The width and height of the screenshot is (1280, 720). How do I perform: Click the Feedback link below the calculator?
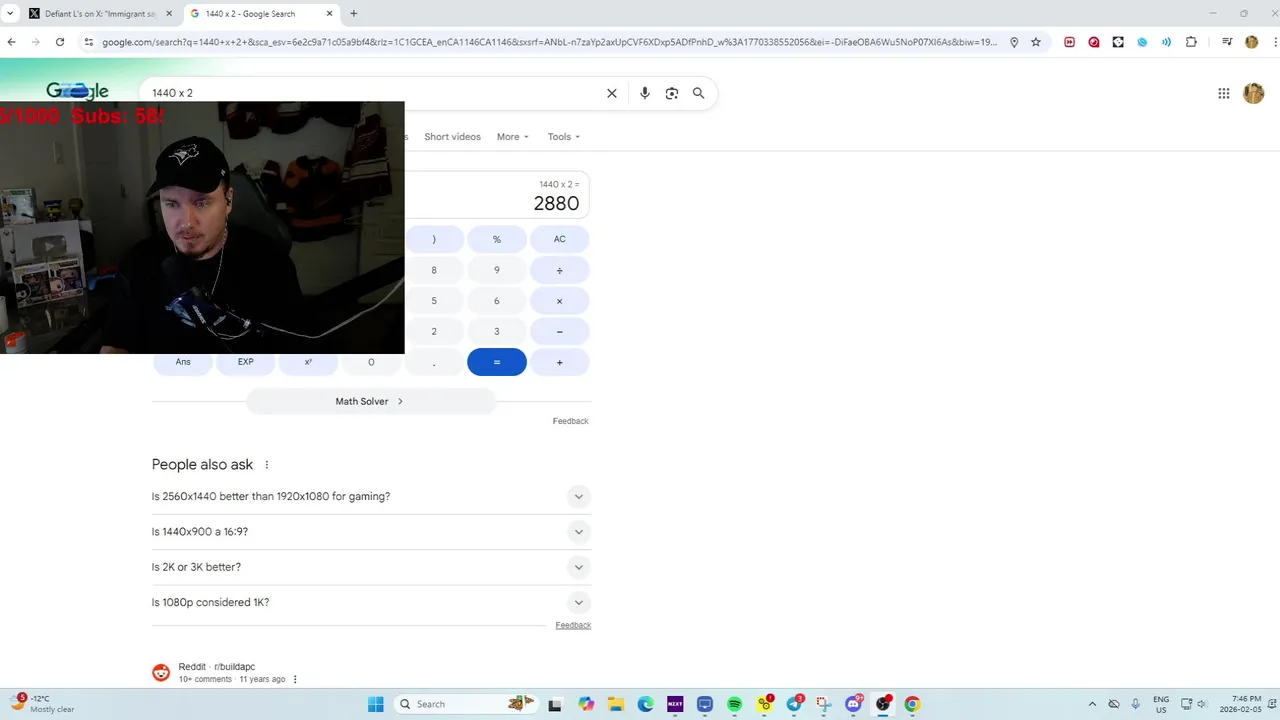coord(571,421)
